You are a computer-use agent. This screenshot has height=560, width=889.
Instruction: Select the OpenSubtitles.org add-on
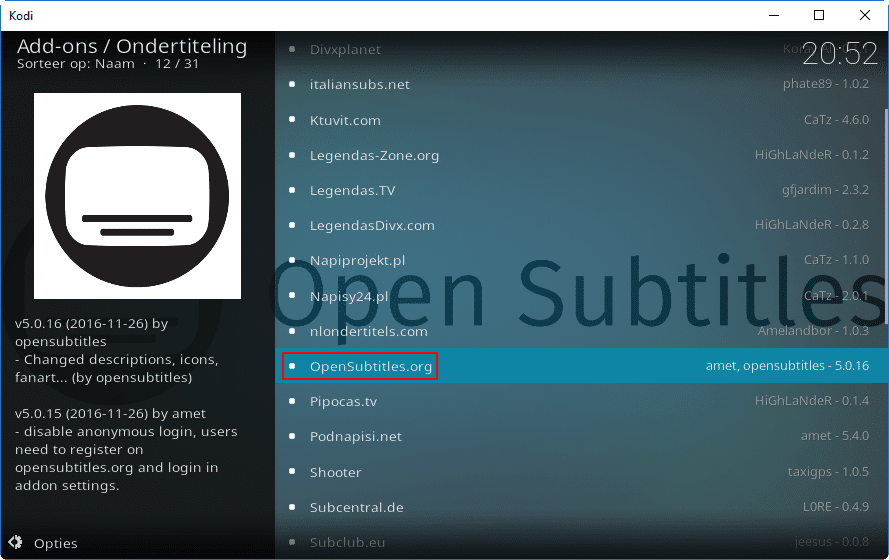[581, 366]
